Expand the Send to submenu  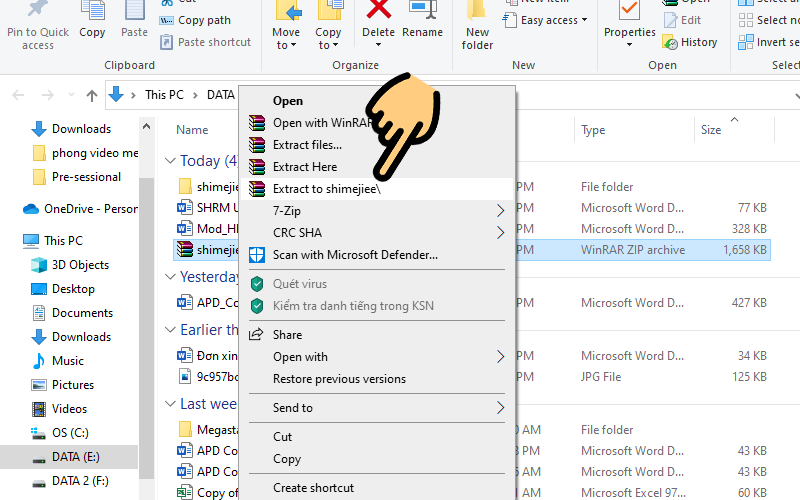(377, 408)
